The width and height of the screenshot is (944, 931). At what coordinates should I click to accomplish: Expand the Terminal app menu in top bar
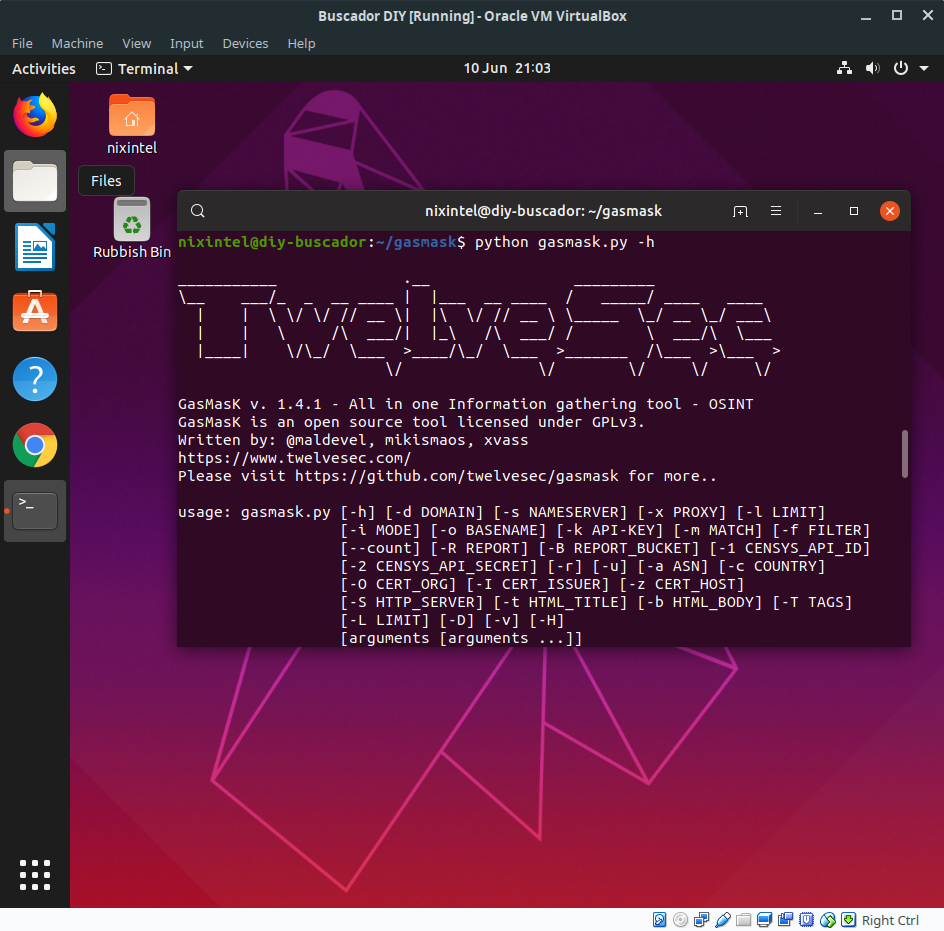tap(144, 69)
